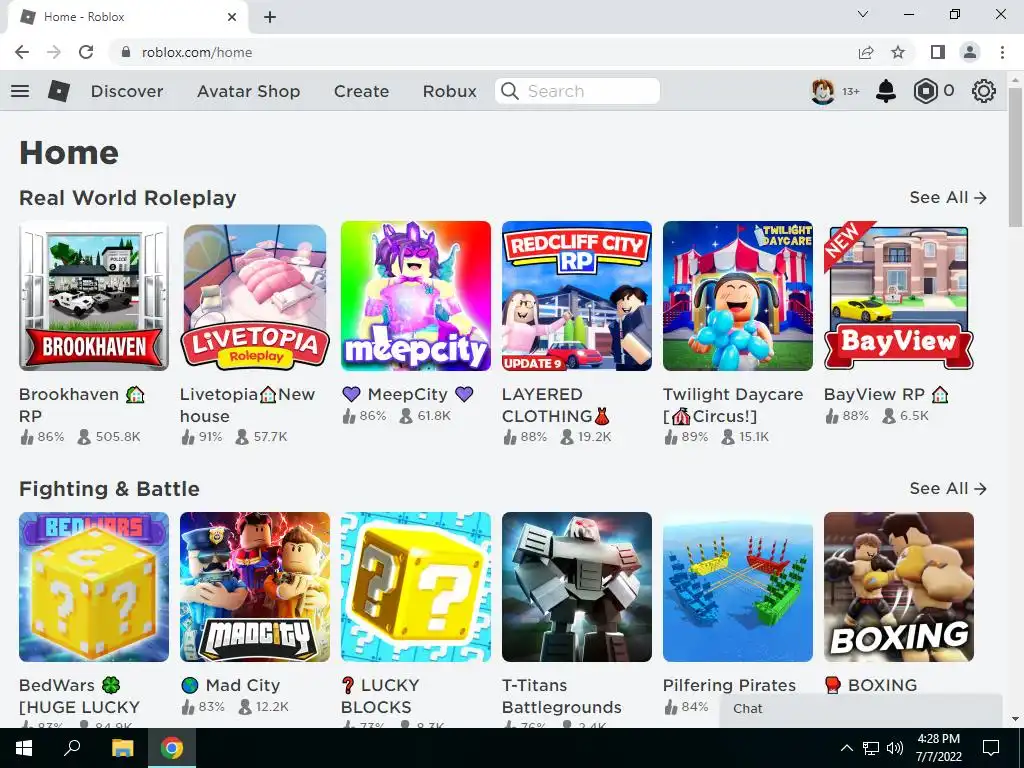
Task: Open the volume control in tray
Action: (895, 748)
